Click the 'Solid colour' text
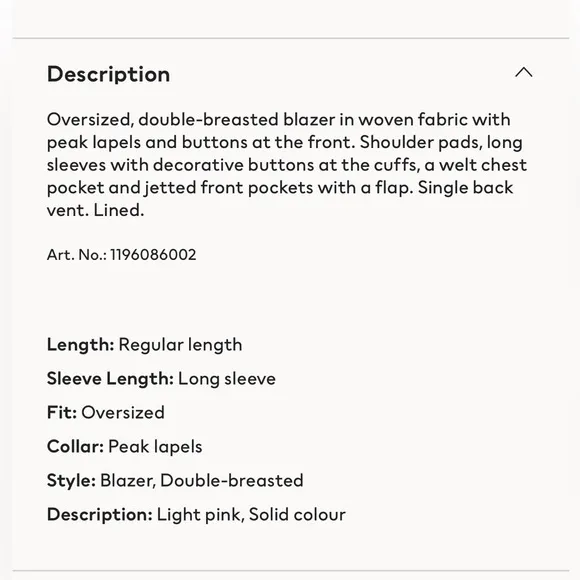This screenshot has width=580, height=580. click(x=297, y=515)
